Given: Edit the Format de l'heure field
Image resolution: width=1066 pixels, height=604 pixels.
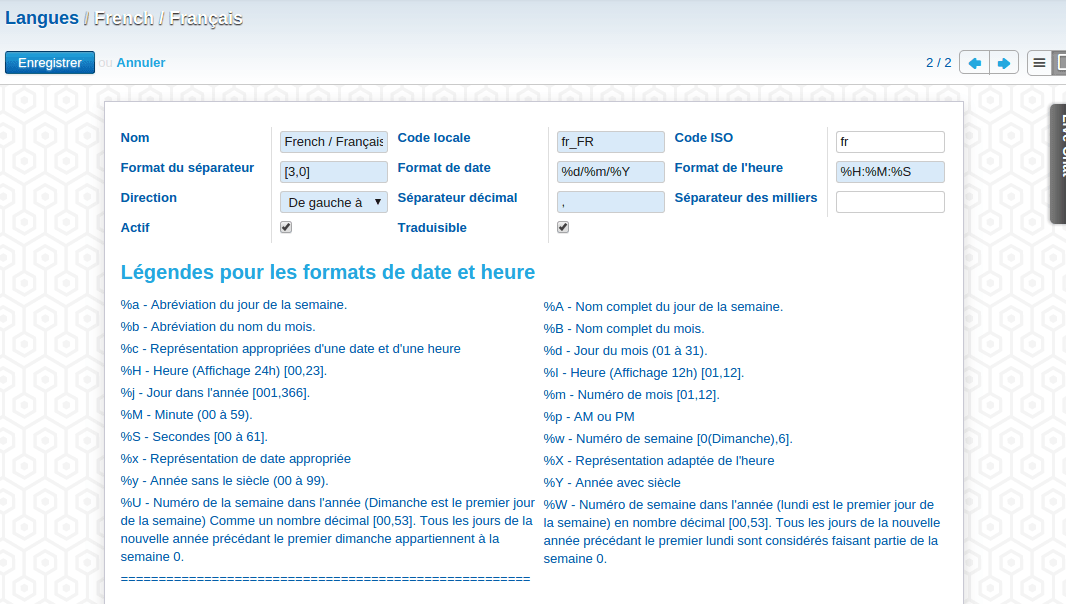Looking at the screenshot, I should (x=890, y=171).
